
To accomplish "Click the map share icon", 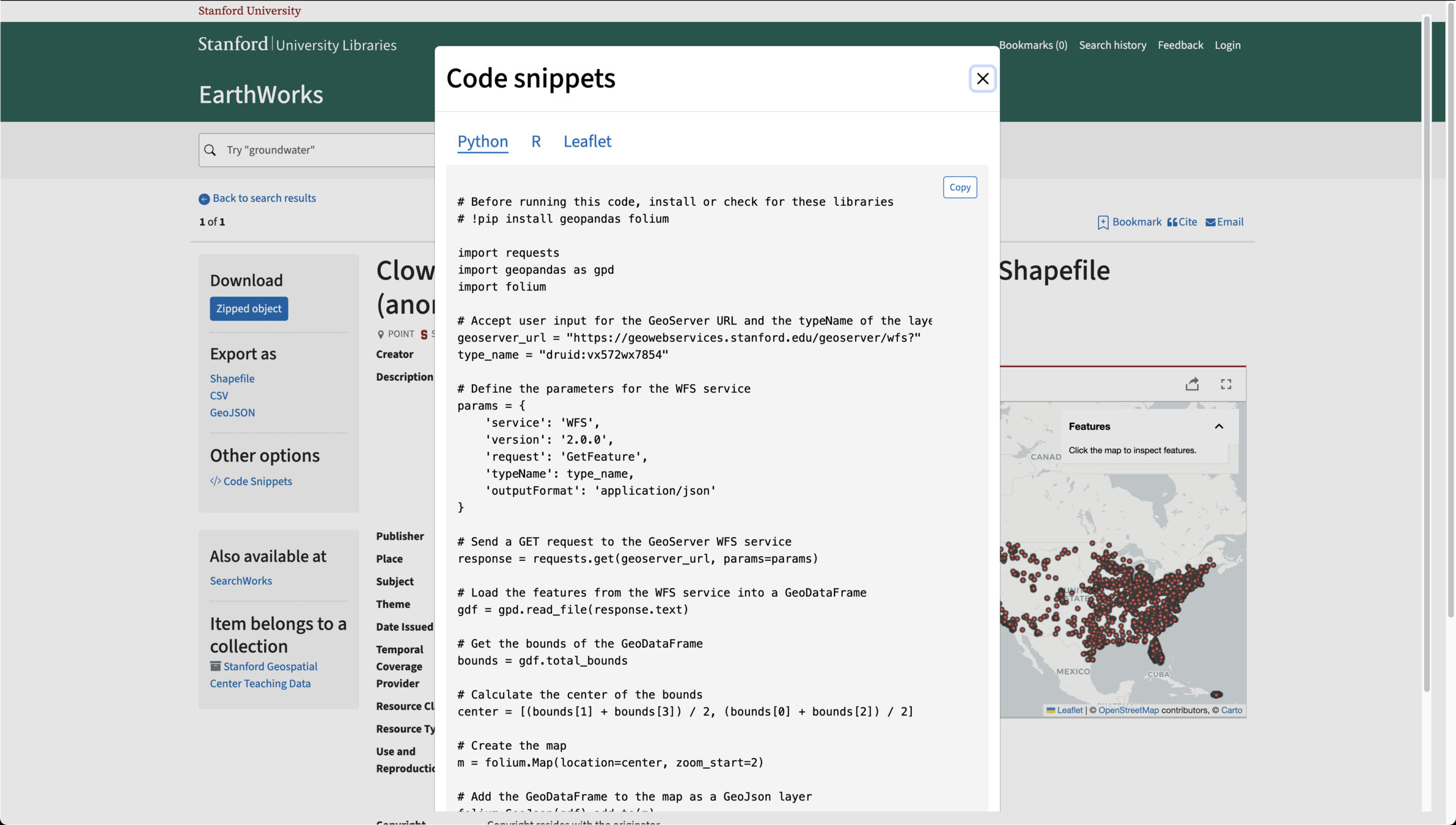I will point(1192,384).
